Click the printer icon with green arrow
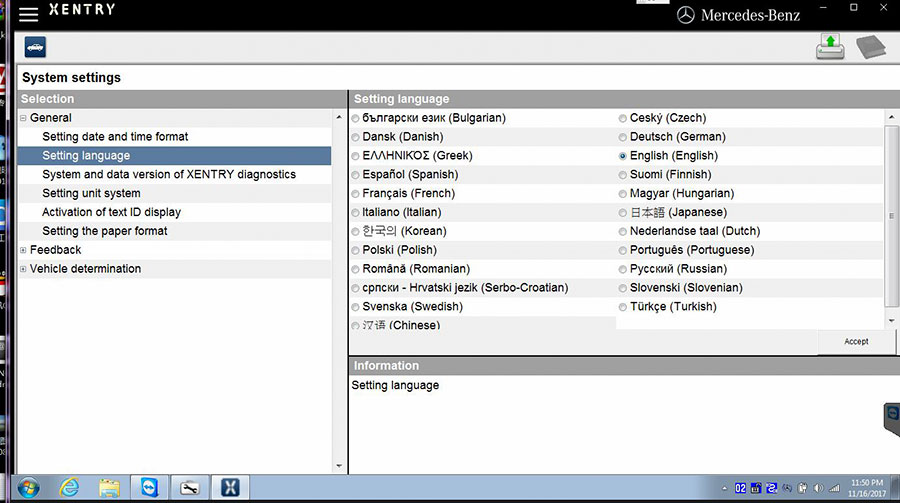The height and width of the screenshot is (503, 900). click(x=830, y=46)
